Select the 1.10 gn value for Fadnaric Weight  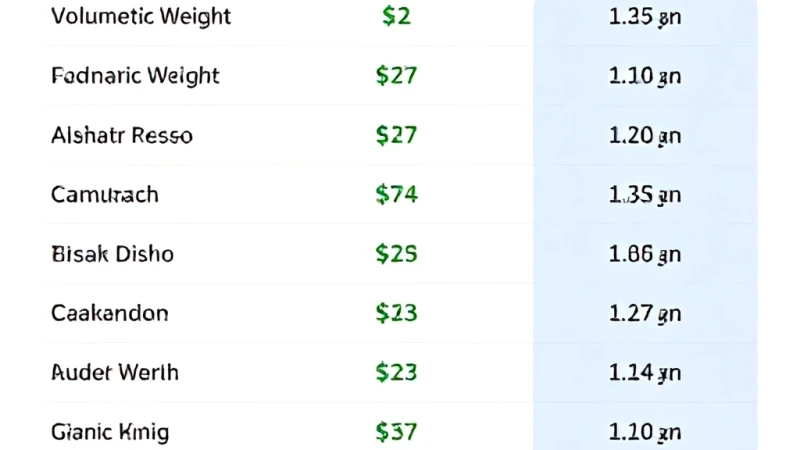tap(645, 77)
